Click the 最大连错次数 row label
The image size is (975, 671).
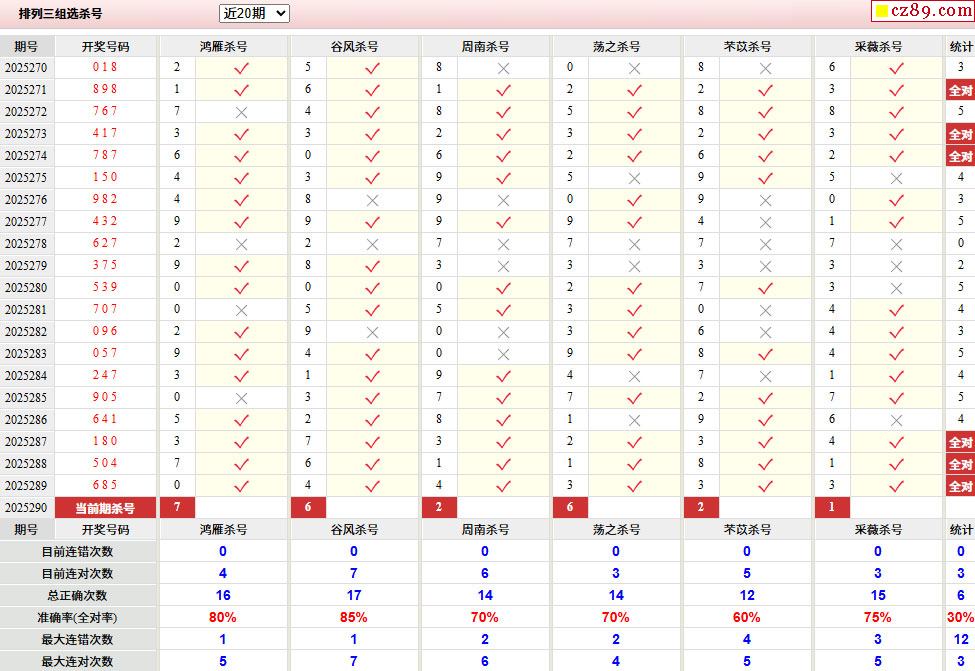click(x=77, y=639)
